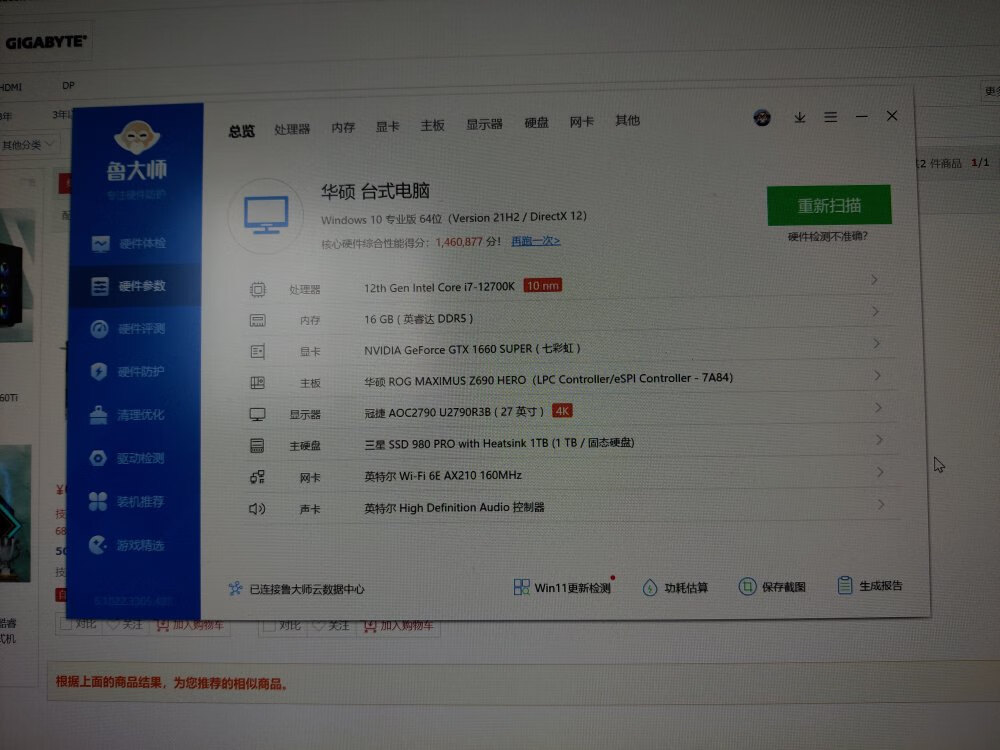This screenshot has width=1000, height=750.
Task: Click 硬件检测不准确? link
Action: click(828, 237)
